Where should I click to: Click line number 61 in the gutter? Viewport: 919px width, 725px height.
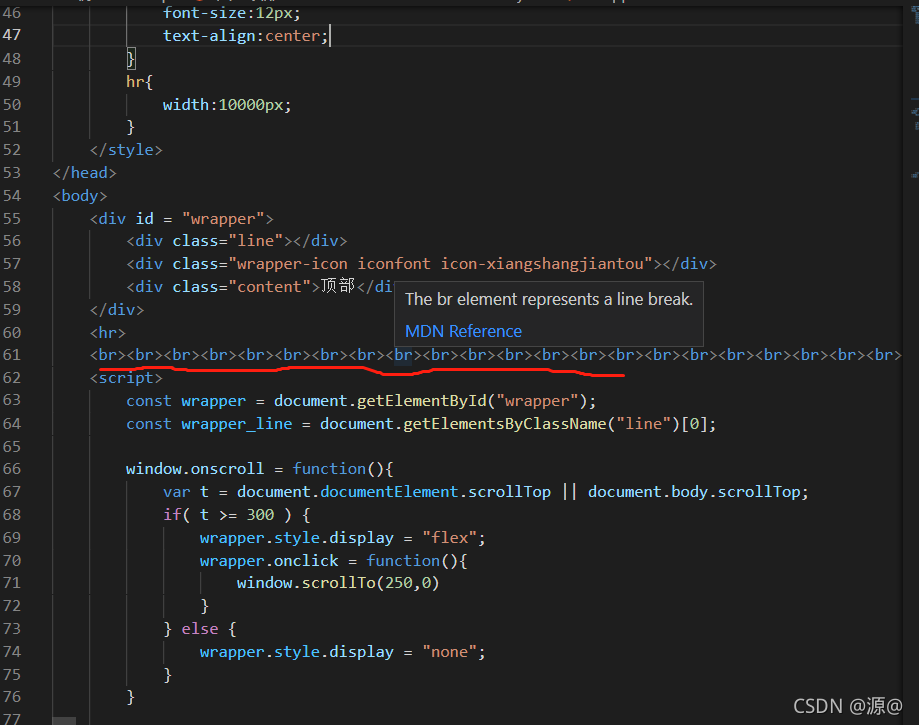pyautogui.click(x=12, y=355)
